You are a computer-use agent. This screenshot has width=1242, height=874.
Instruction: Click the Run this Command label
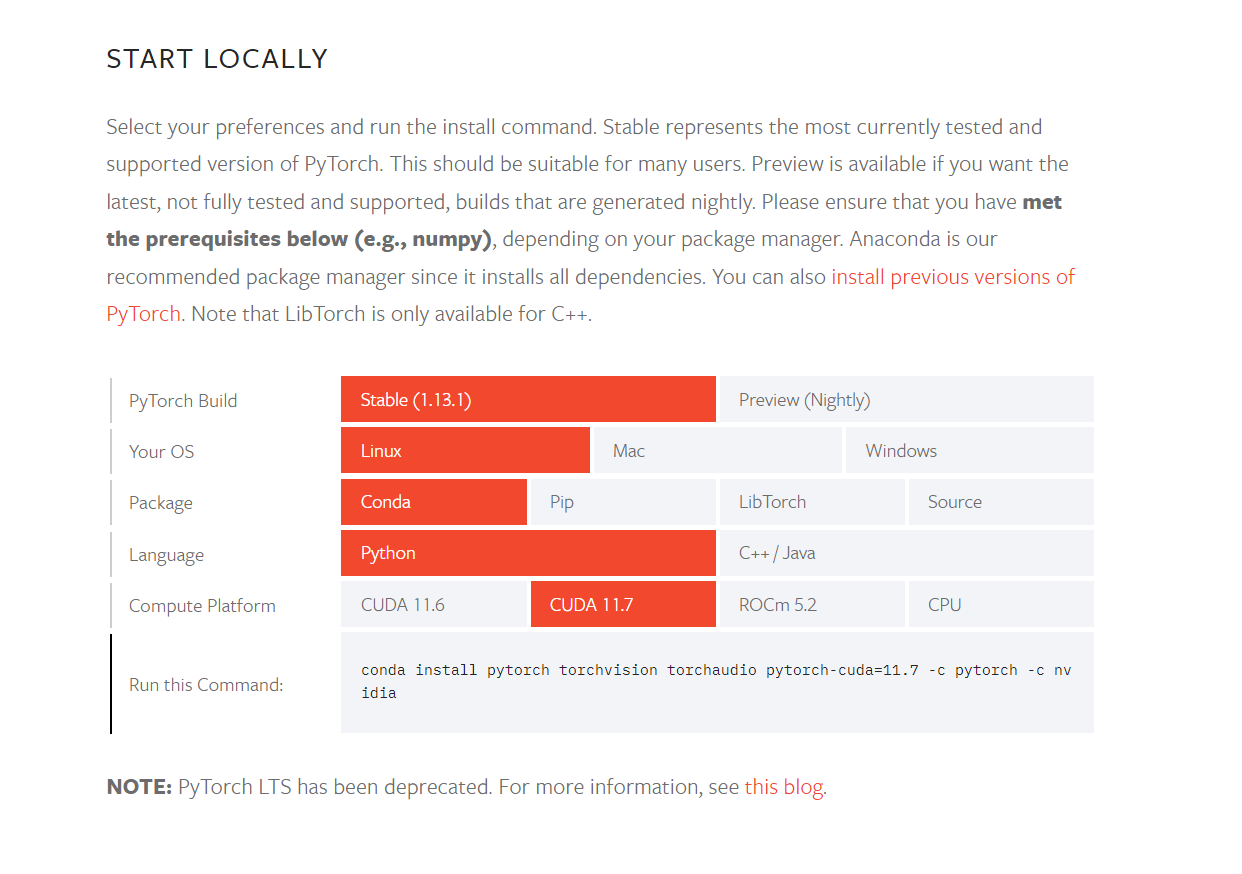coord(206,685)
